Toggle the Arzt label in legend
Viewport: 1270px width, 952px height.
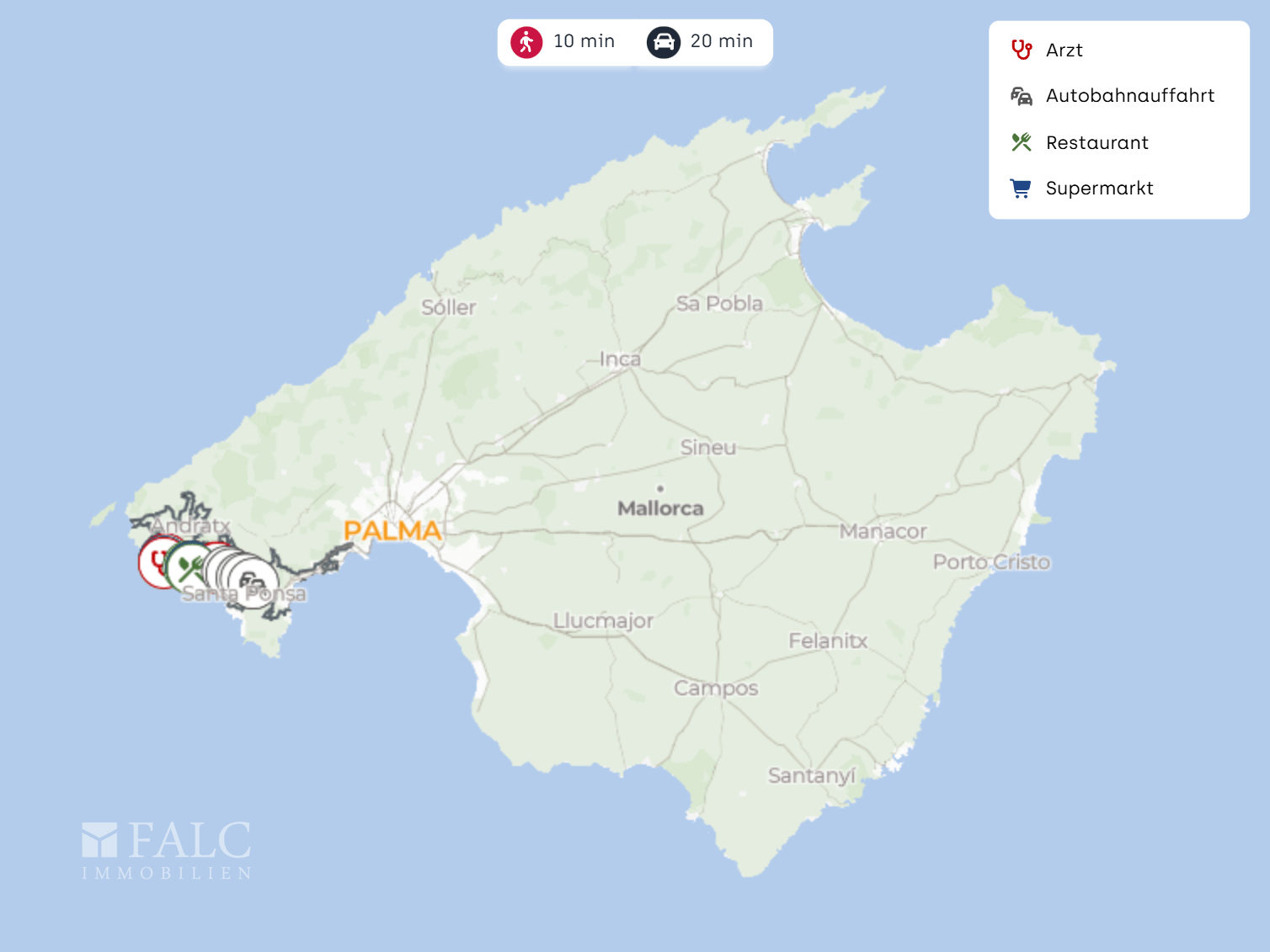[x=1064, y=51]
